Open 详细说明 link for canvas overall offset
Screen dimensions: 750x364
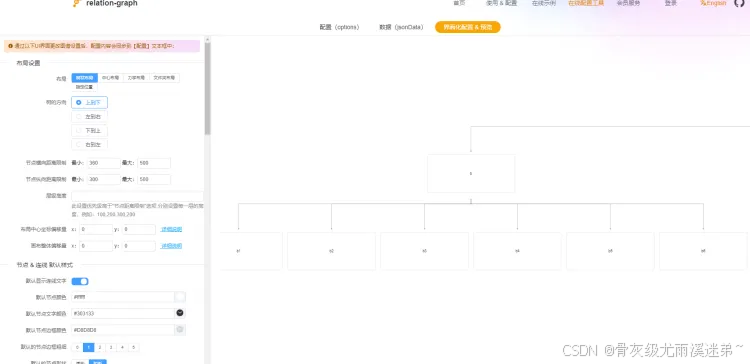tap(171, 246)
